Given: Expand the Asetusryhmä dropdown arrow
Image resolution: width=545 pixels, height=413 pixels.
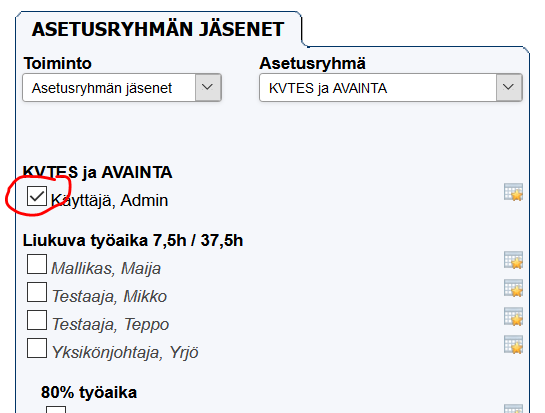Looking at the screenshot, I should click(509, 87).
